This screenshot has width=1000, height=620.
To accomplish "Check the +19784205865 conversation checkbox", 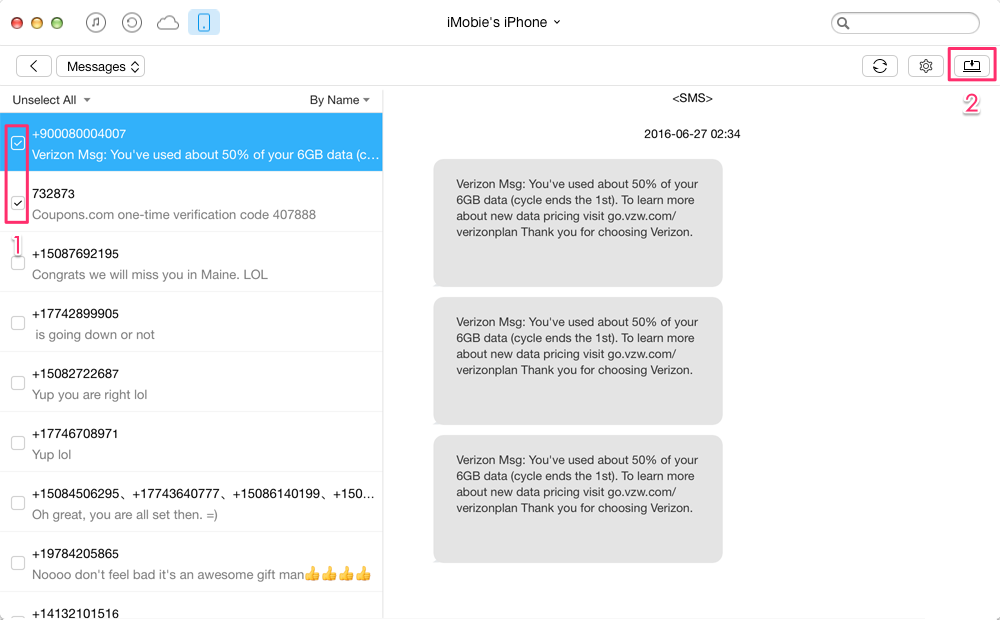I will [x=18, y=563].
